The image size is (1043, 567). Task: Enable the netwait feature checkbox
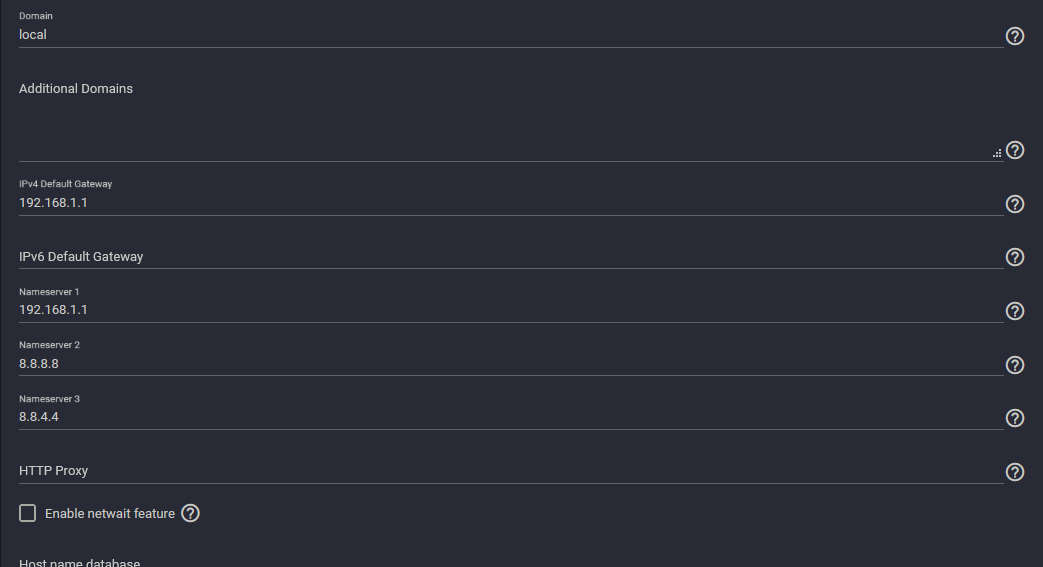(27, 513)
